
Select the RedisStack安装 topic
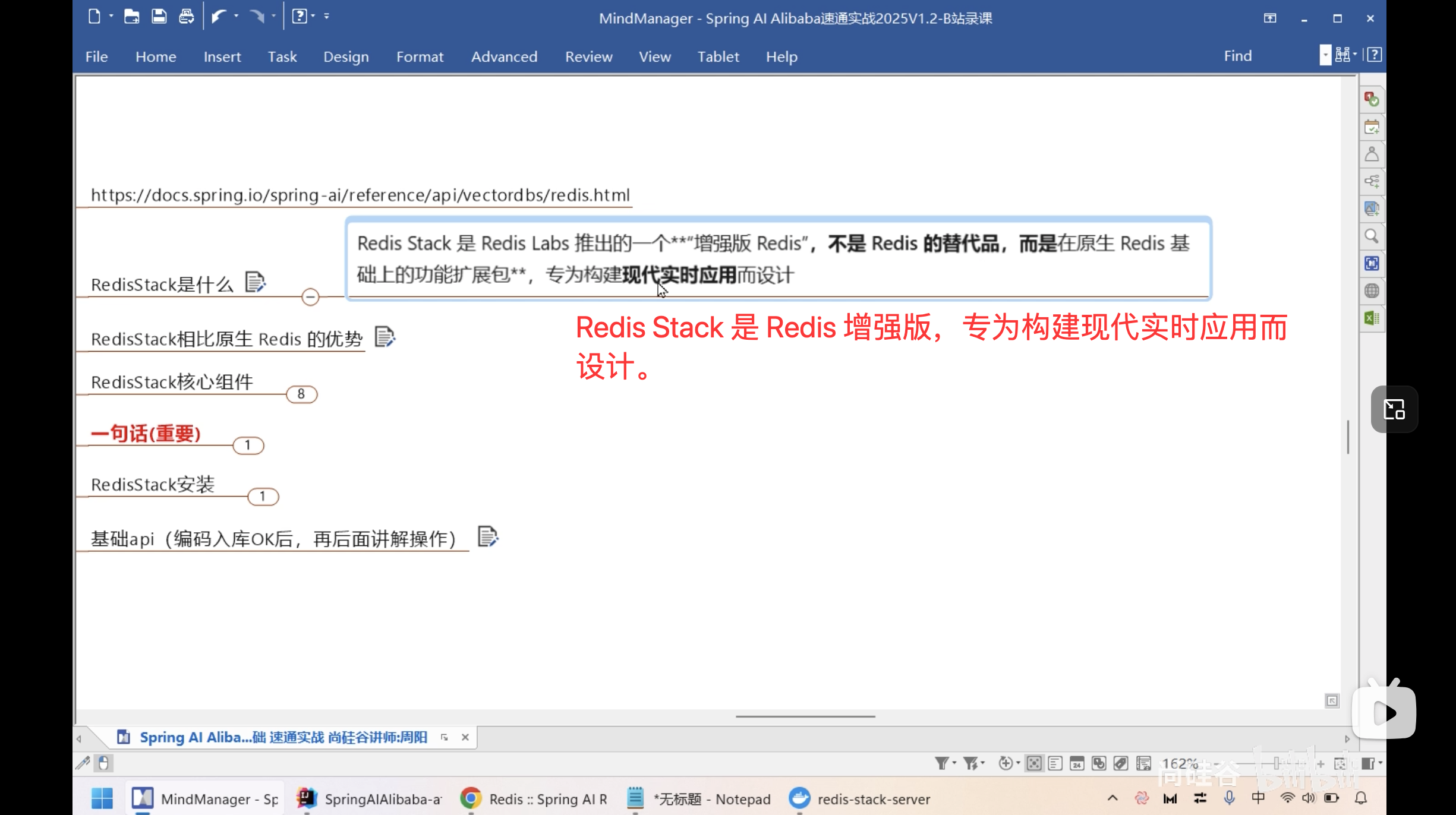(x=153, y=484)
